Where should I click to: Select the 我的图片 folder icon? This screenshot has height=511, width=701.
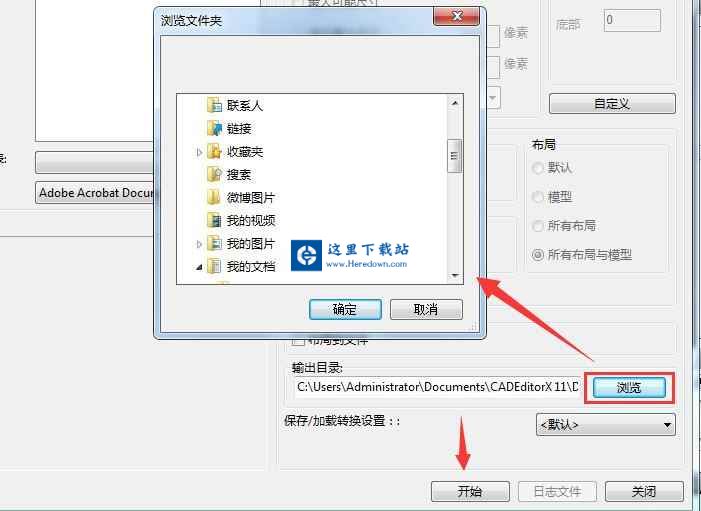click(214, 244)
